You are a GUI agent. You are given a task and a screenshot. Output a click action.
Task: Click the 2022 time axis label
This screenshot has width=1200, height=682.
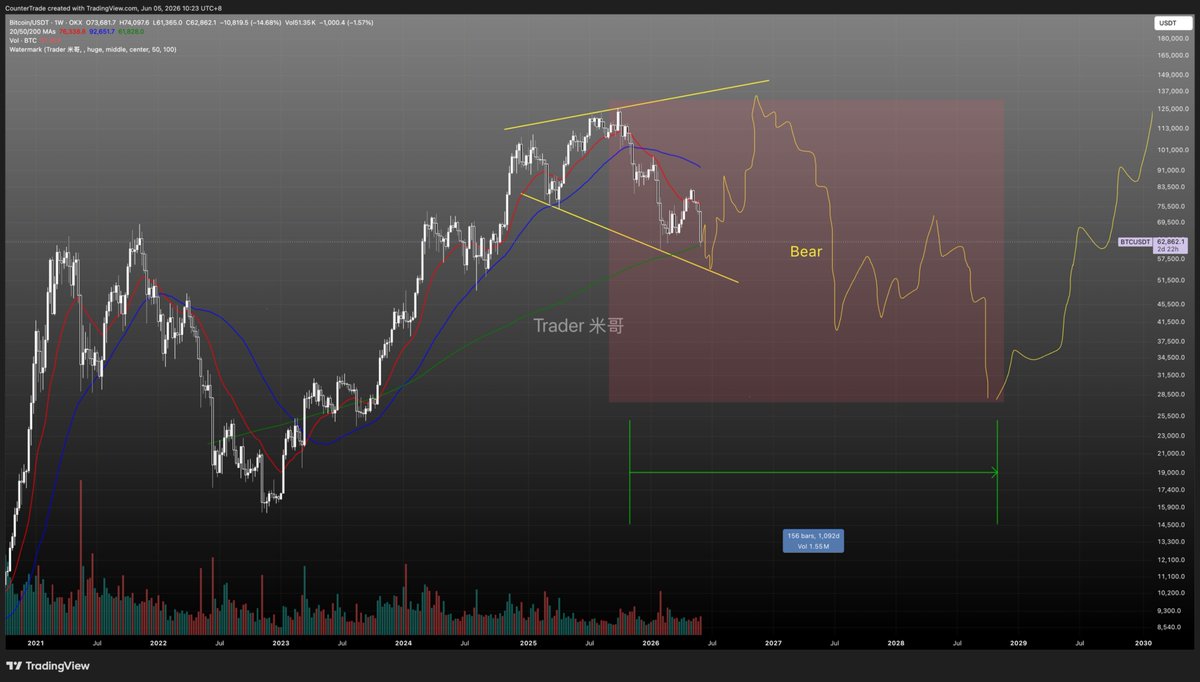[157, 645]
